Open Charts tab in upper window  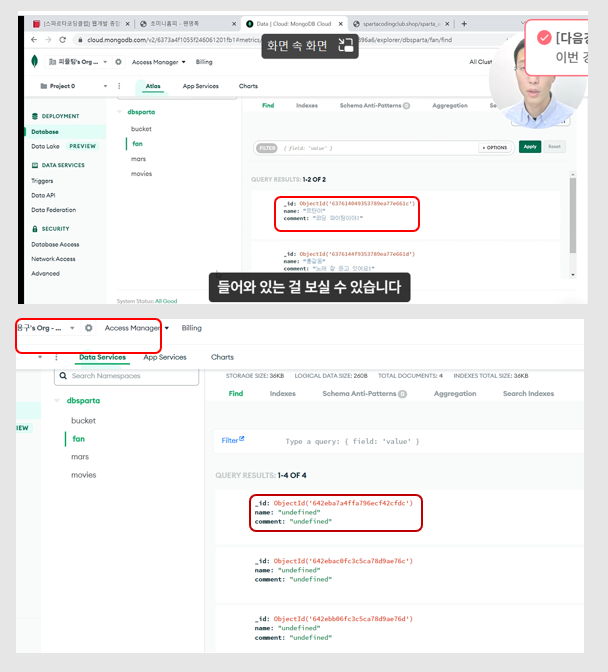248,86
